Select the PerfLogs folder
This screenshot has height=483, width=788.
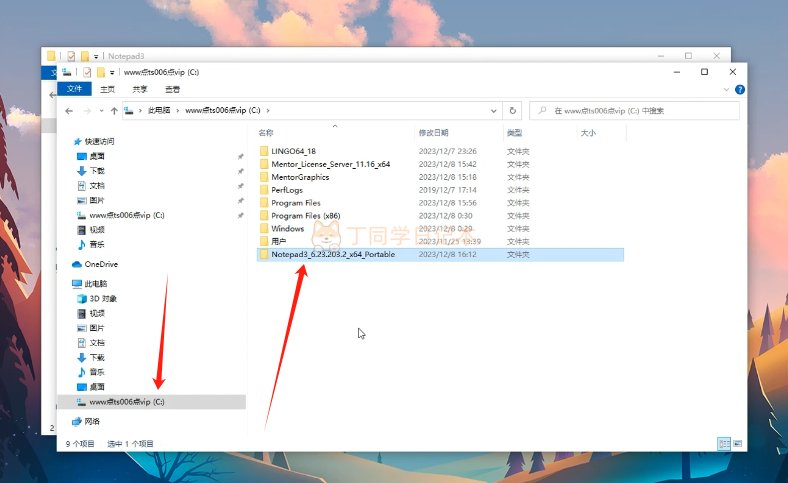pos(287,190)
